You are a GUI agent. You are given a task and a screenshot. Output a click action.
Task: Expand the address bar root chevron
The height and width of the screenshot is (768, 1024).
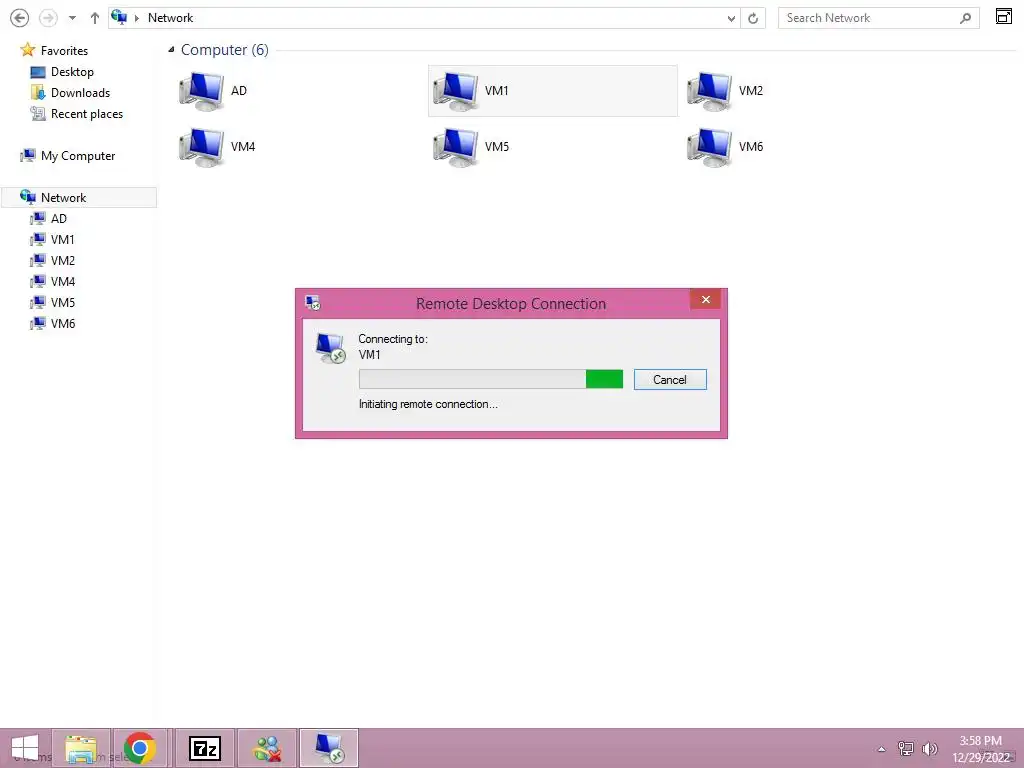[137, 18]
